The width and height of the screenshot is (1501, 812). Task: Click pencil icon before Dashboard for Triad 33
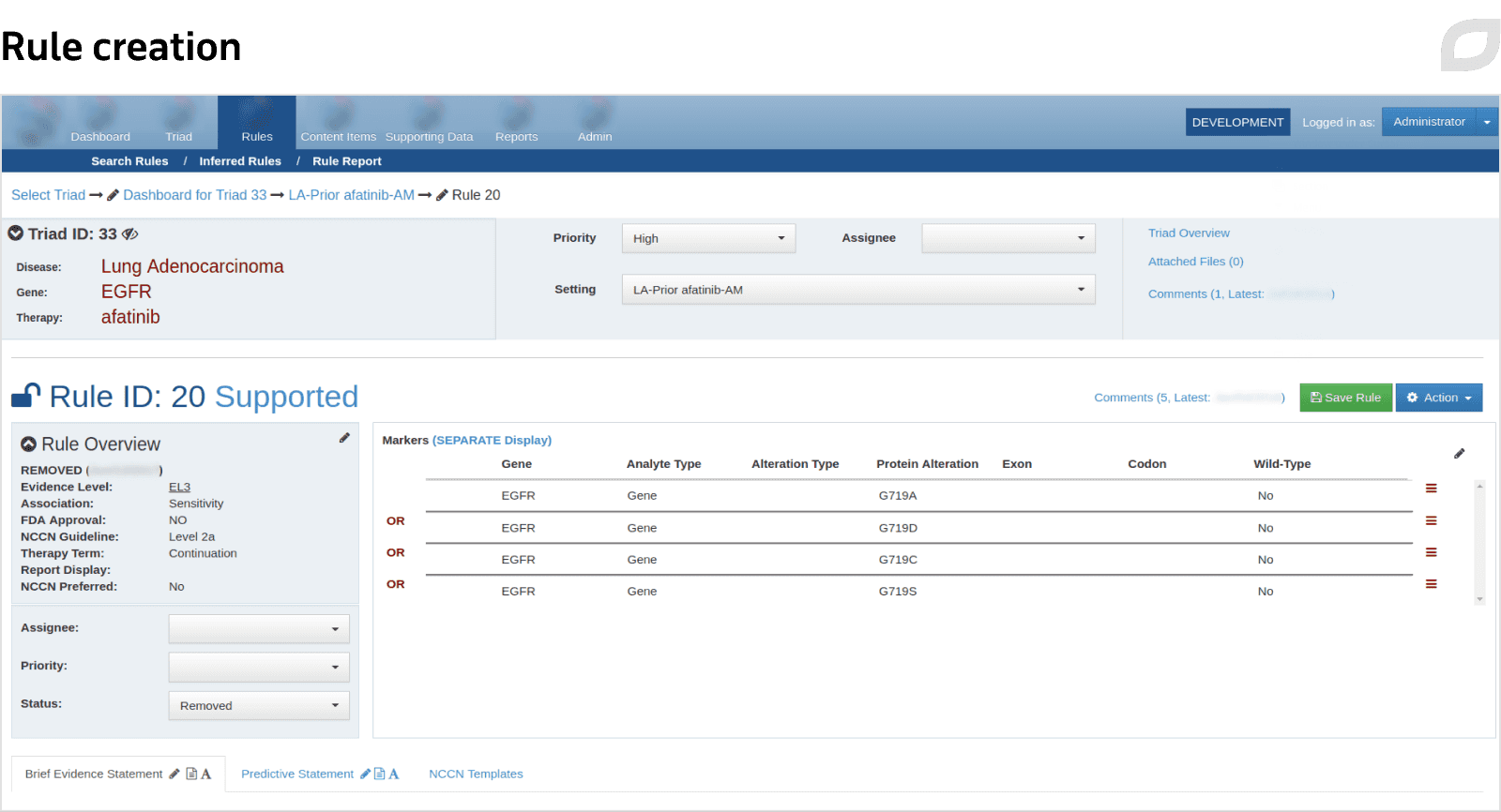(113, 195)
